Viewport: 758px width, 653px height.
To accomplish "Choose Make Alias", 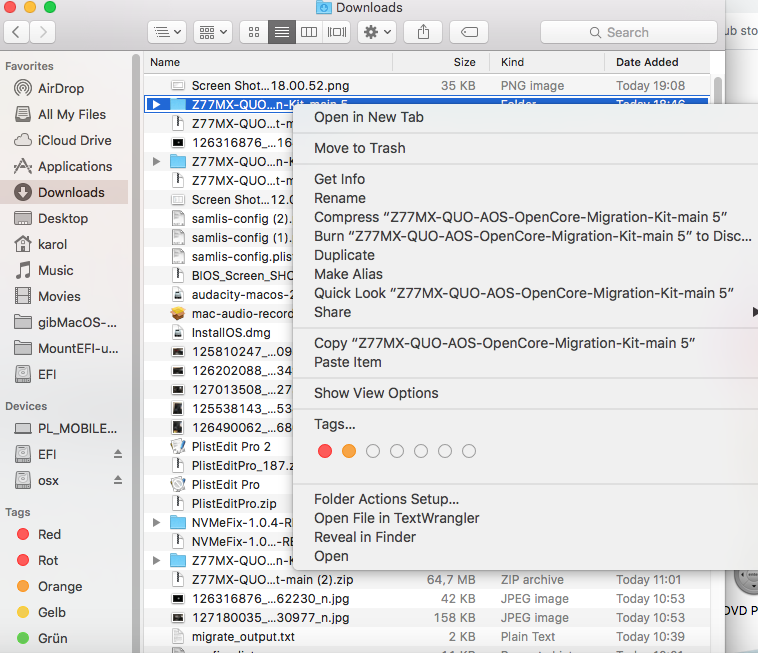I will click(348, 274).
